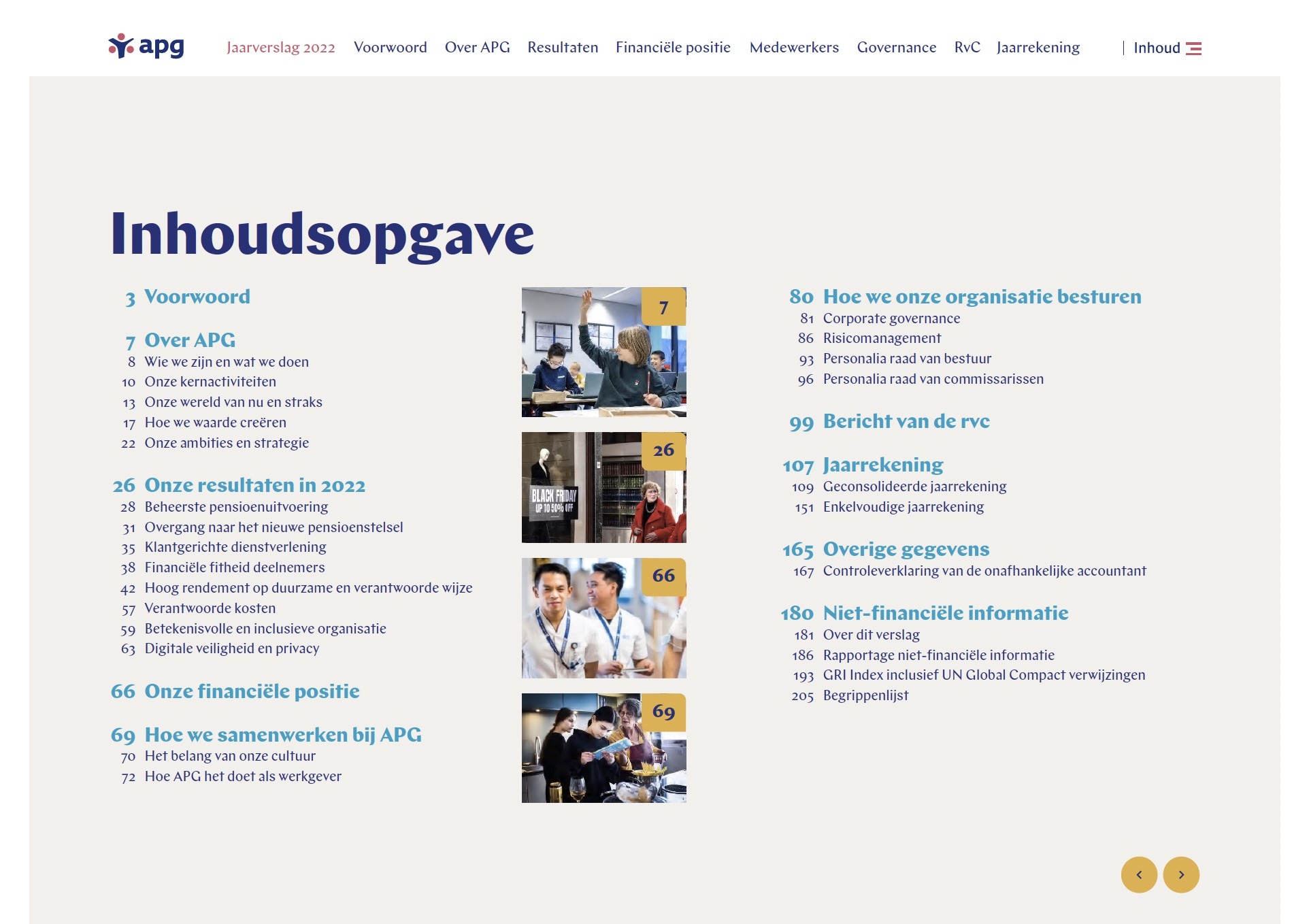This screenshot has height=924, width=1309.
Task: Open the Begrippenlijst link
Action: 865,695
